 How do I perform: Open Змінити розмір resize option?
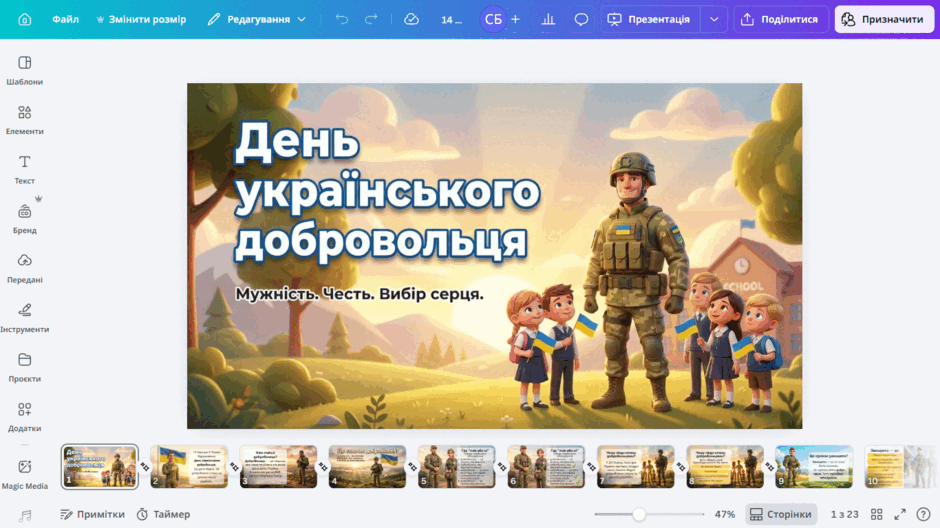click(141, 19)
